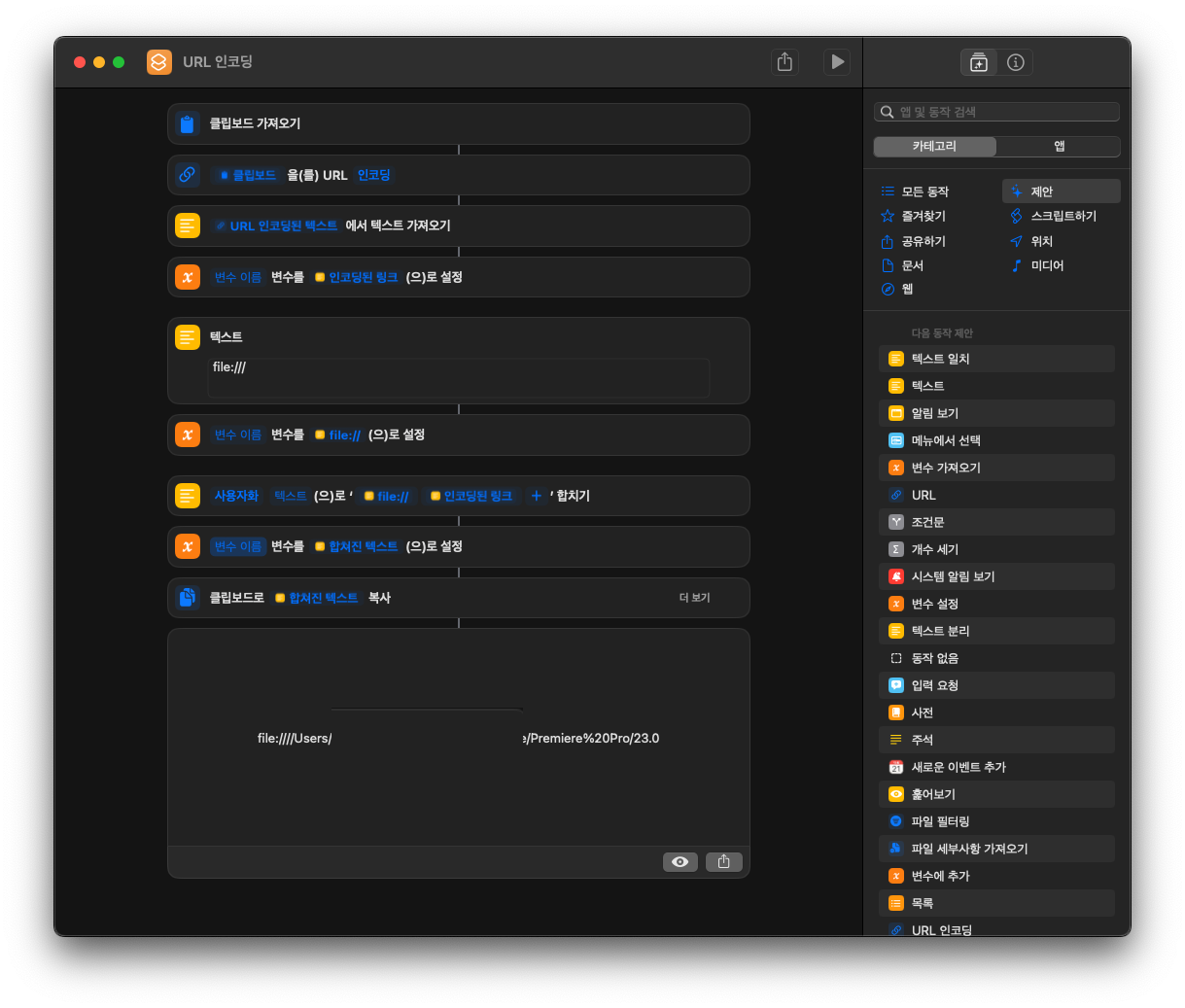Click the 주석 suggestion icon
The width and height of the screenshot is (1185, 1008).
(896, 740)
